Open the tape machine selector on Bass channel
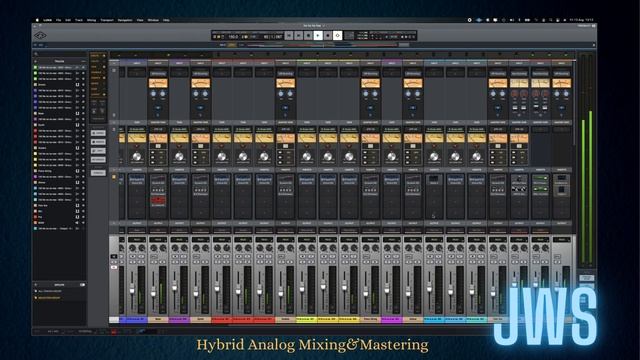Viewport: 640px width, 360px height. click(158, 129)
